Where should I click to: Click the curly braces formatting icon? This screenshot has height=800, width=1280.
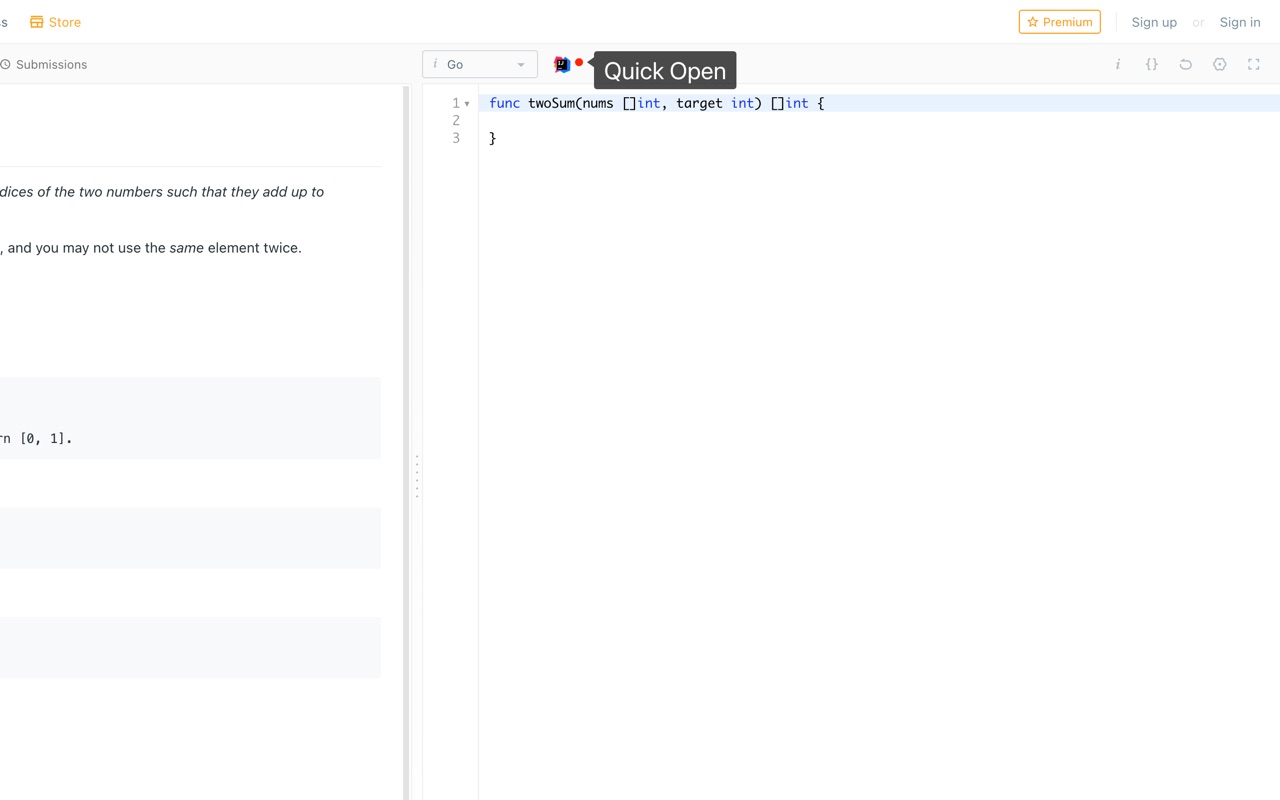1151,64
